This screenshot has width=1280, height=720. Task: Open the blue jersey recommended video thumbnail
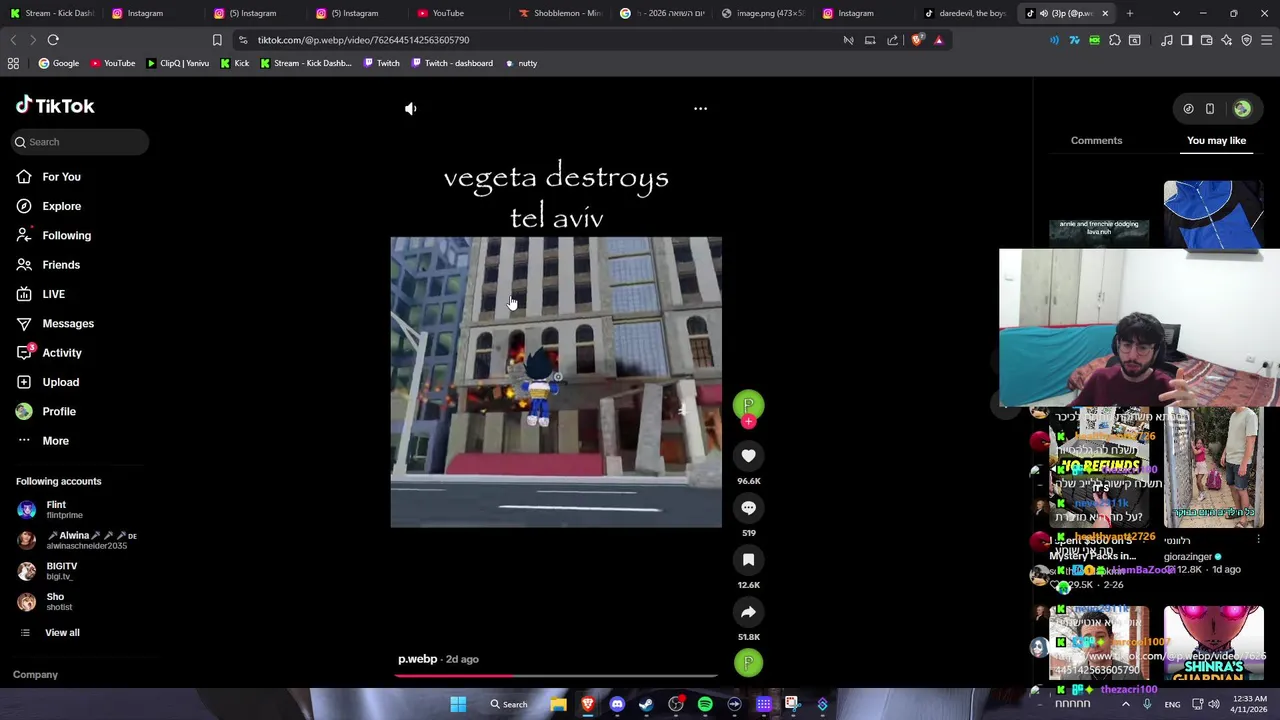click(1213, 215)
